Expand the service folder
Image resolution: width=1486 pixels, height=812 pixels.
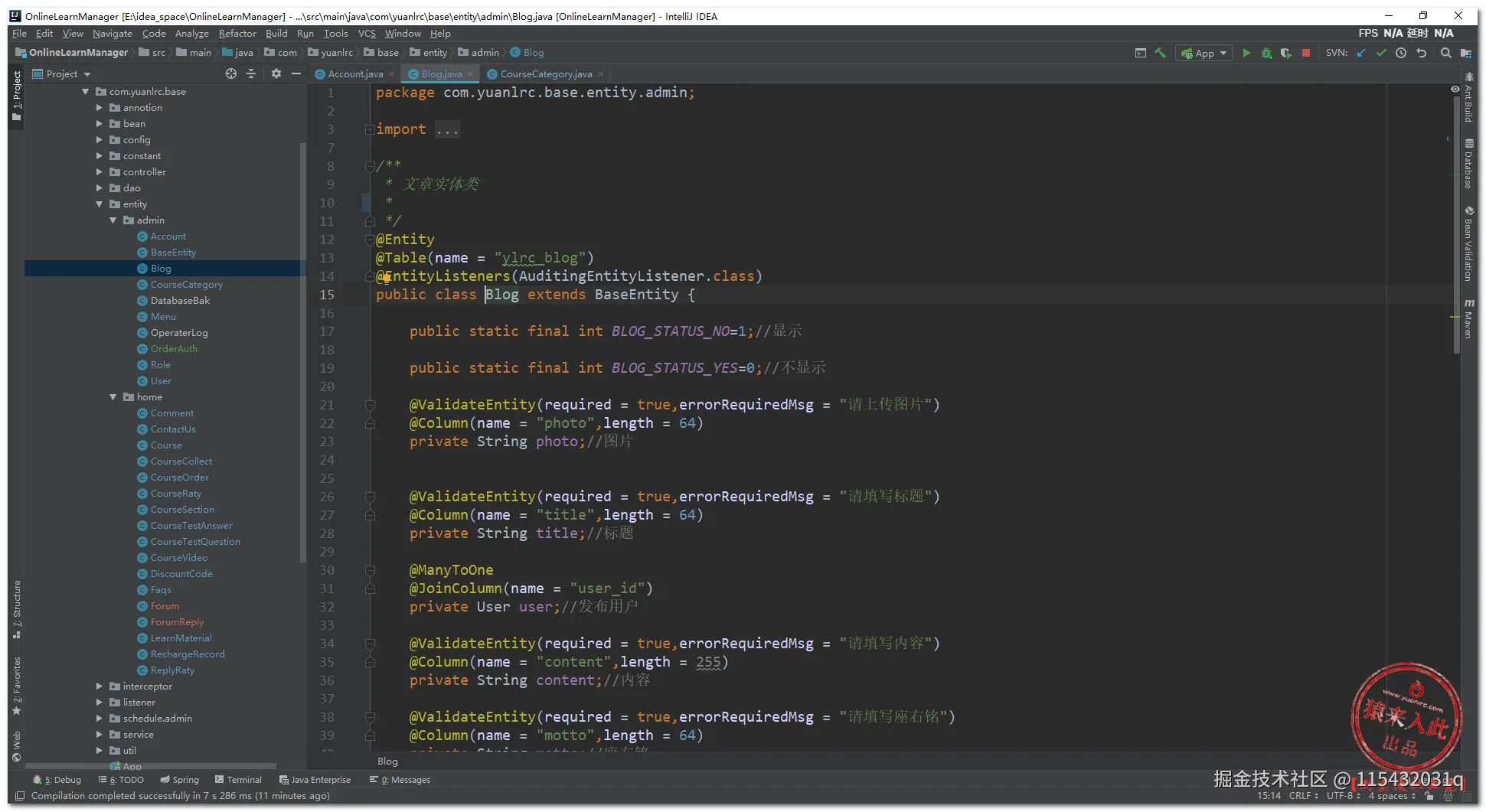(x=100, y=735)
